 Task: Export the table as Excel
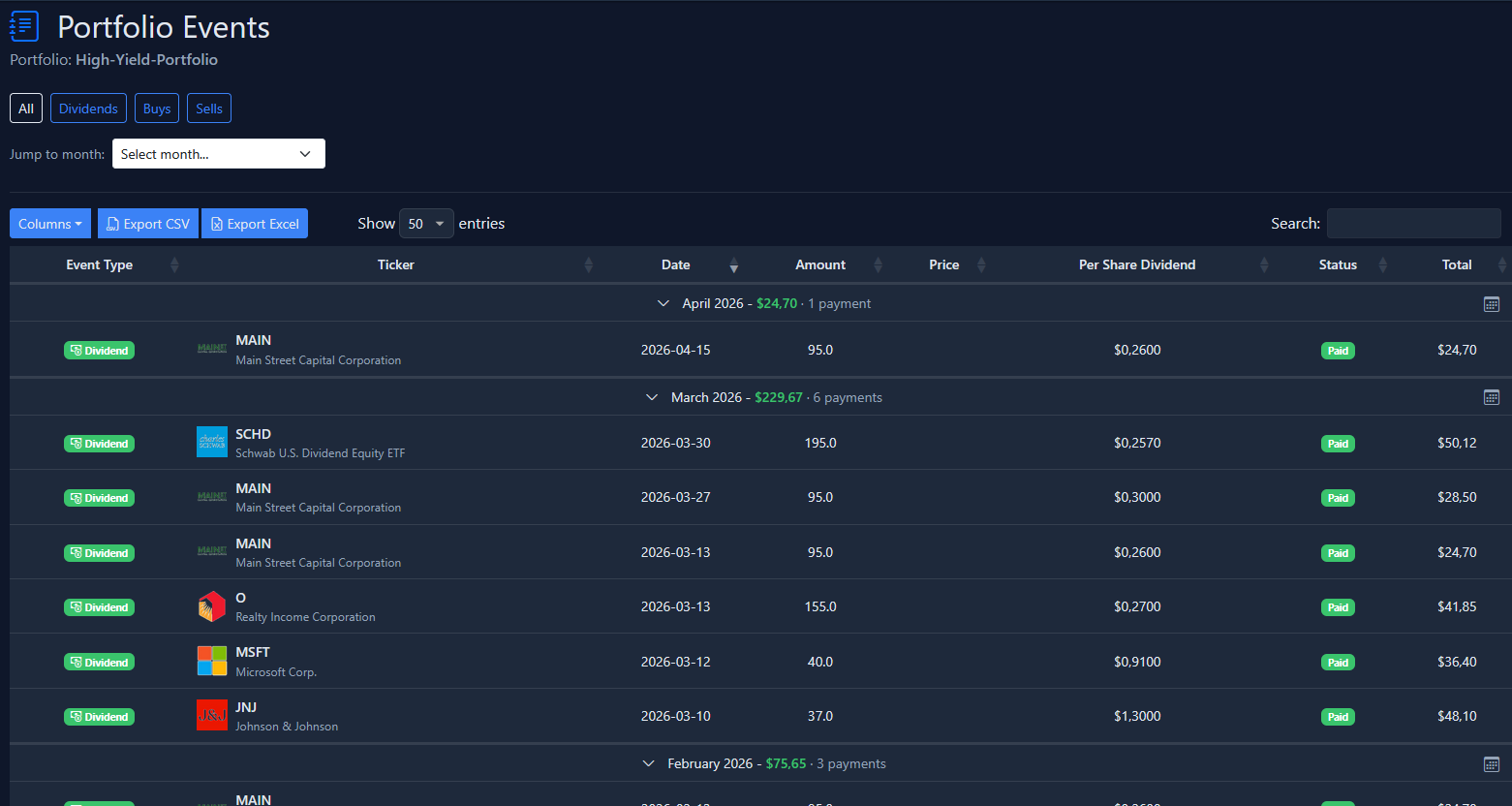pos(255,223)
